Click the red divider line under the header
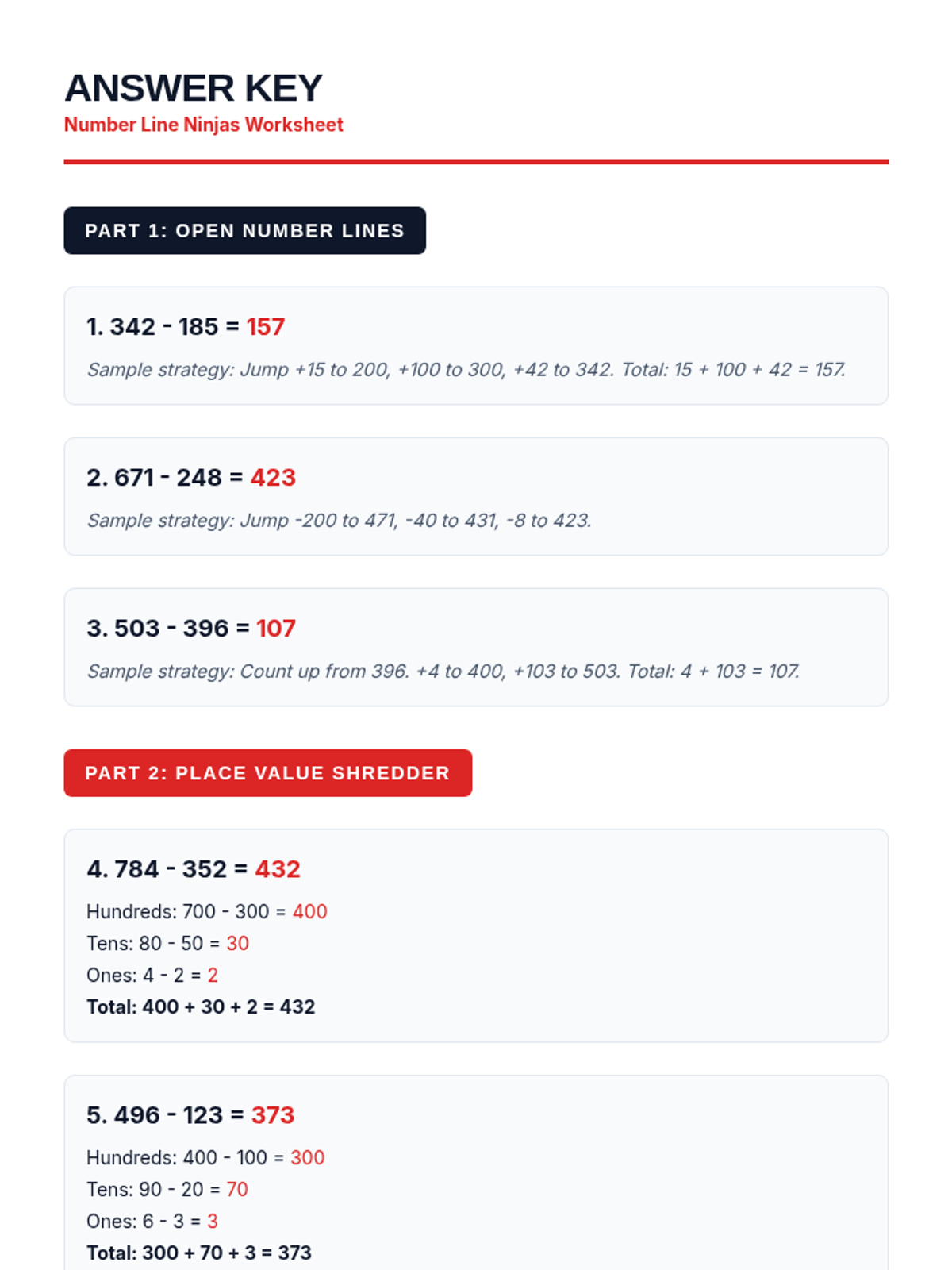The height and width of the screenshot is (1270, 952). 476,162
